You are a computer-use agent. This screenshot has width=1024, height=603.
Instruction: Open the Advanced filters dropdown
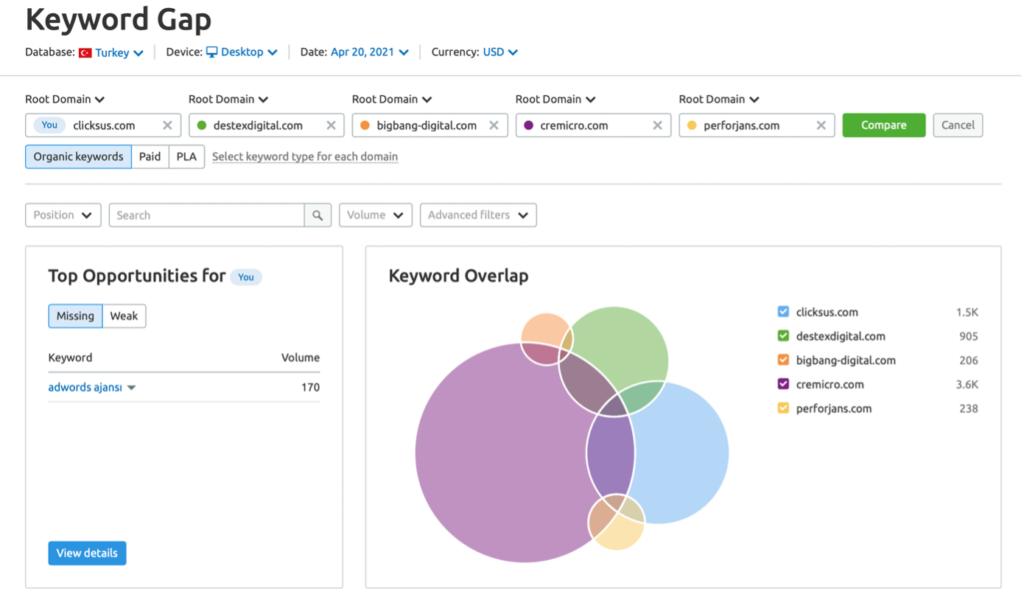[478, 214]
